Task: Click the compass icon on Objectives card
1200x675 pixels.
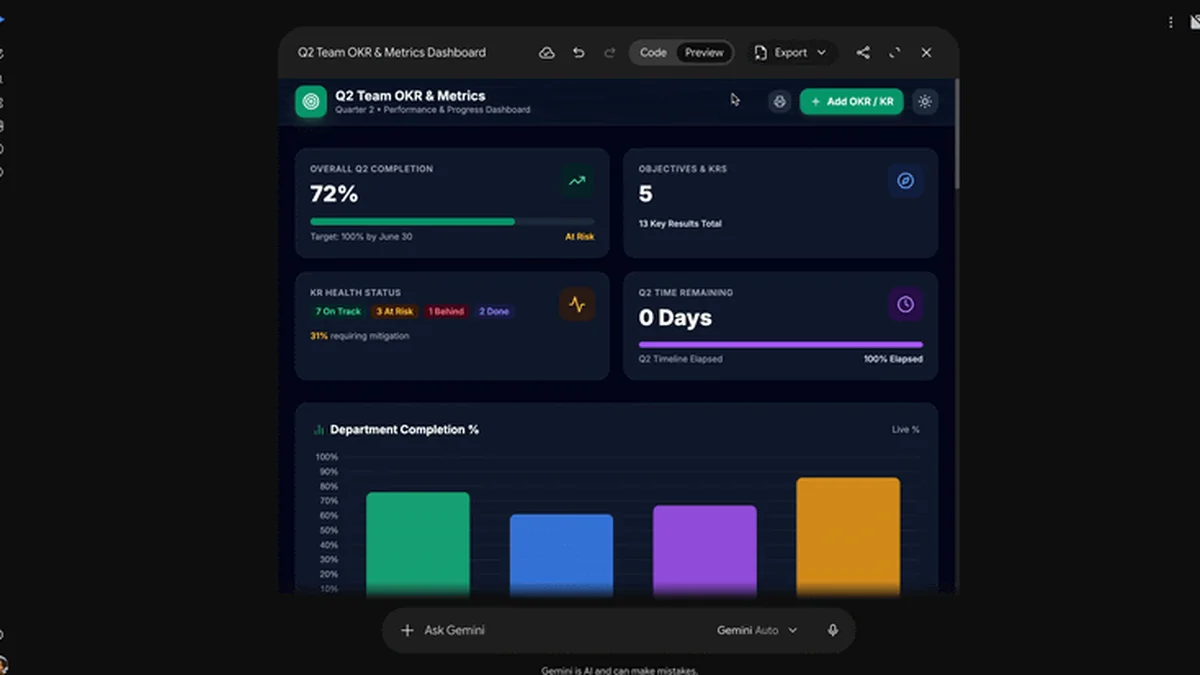Action: coord(905,181)
